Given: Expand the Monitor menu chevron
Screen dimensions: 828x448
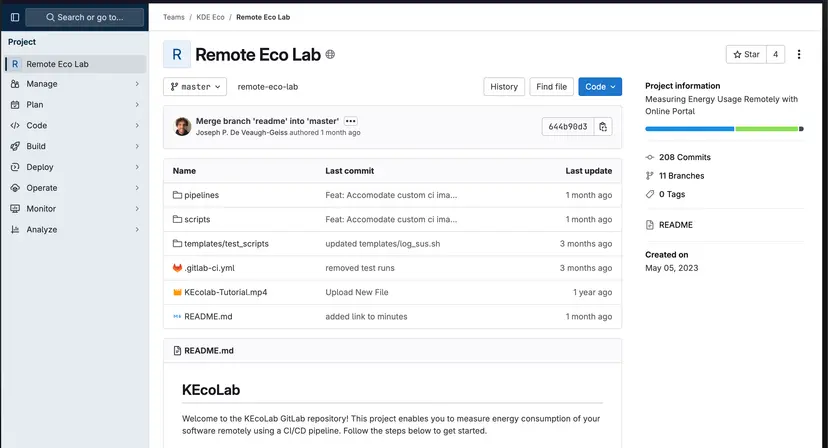Looking at the screenshot, I should click(x=137, y=209).
